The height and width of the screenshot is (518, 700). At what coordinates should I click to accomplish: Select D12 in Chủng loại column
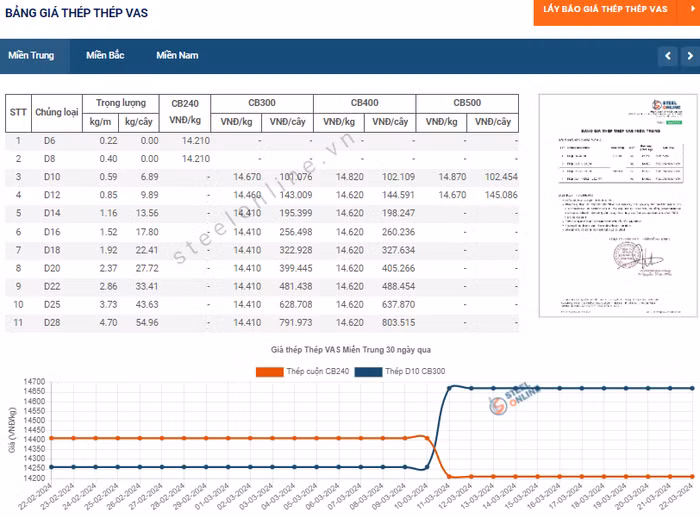pyautogui.click(x=52, y=195)
